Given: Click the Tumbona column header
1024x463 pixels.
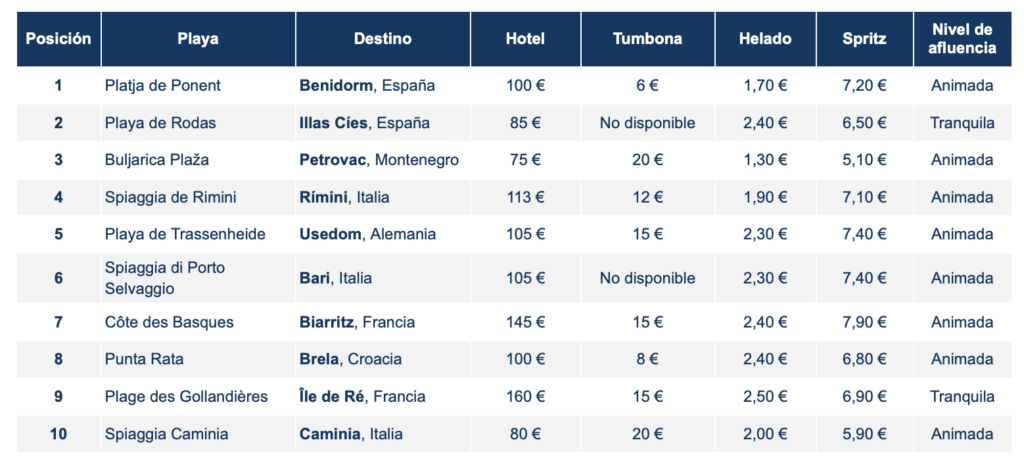Looking at the screenshot, I should pyautogui.click(x=647, y=39).
